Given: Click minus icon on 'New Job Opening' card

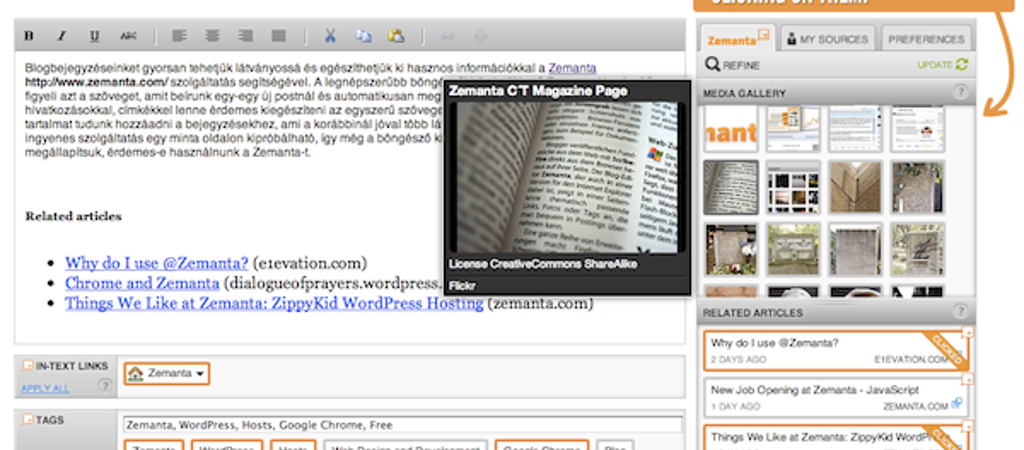Looking at the screenshot, I should pos(968,379).
